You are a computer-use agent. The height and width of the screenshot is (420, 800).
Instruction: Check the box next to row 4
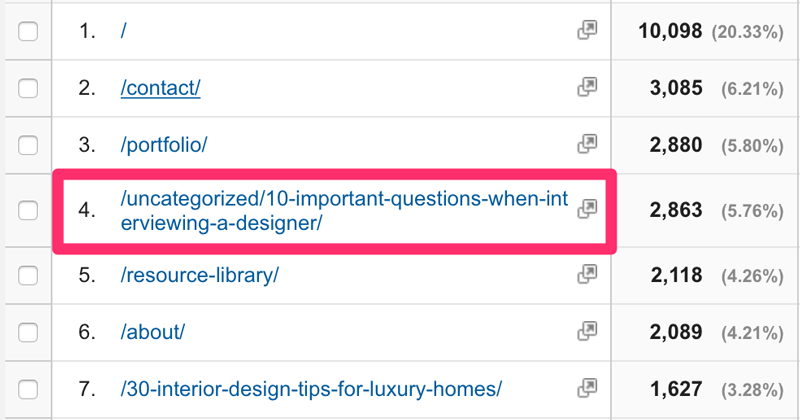[28, 210]
